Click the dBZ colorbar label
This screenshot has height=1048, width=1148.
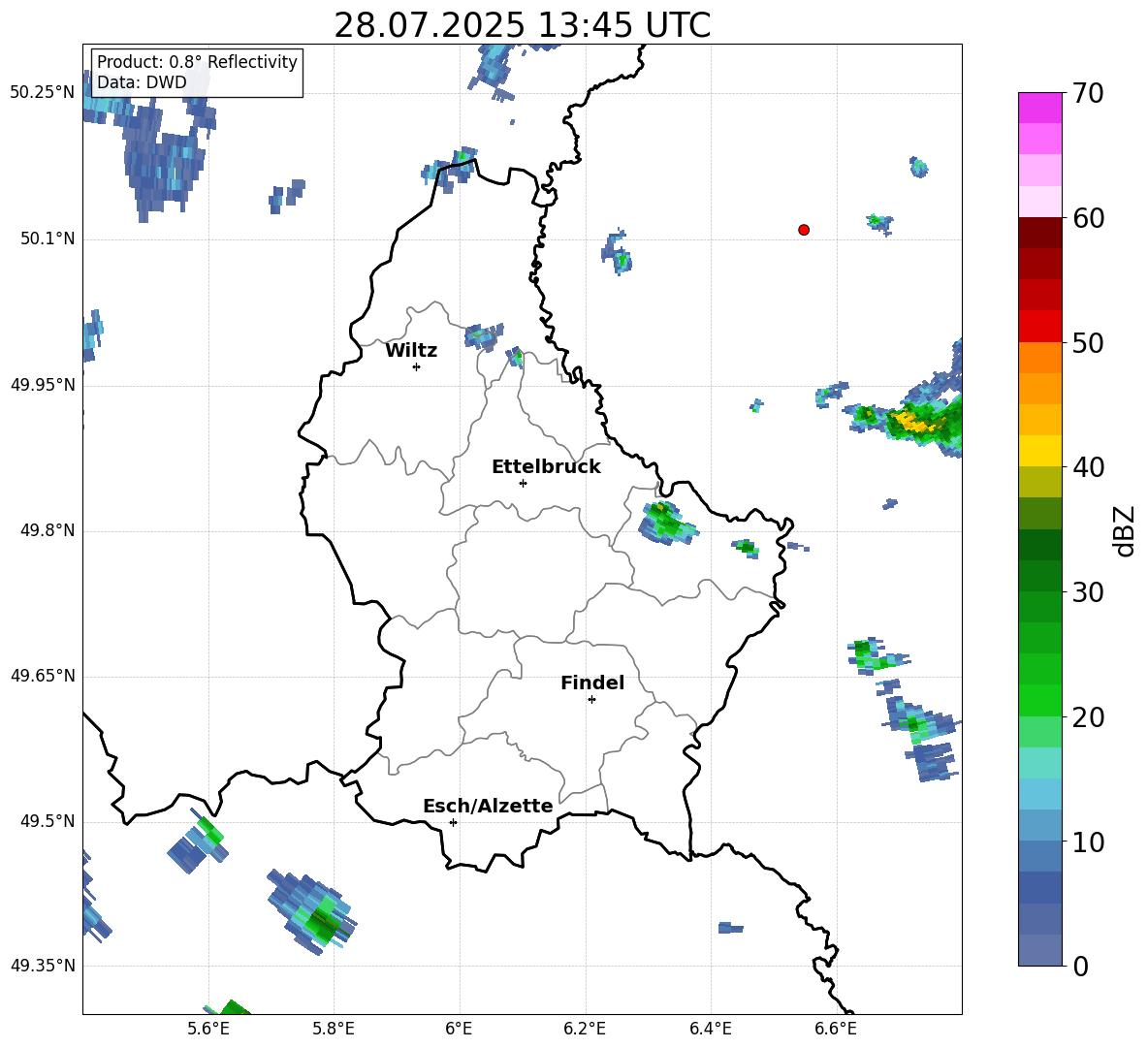(1126, 530)
